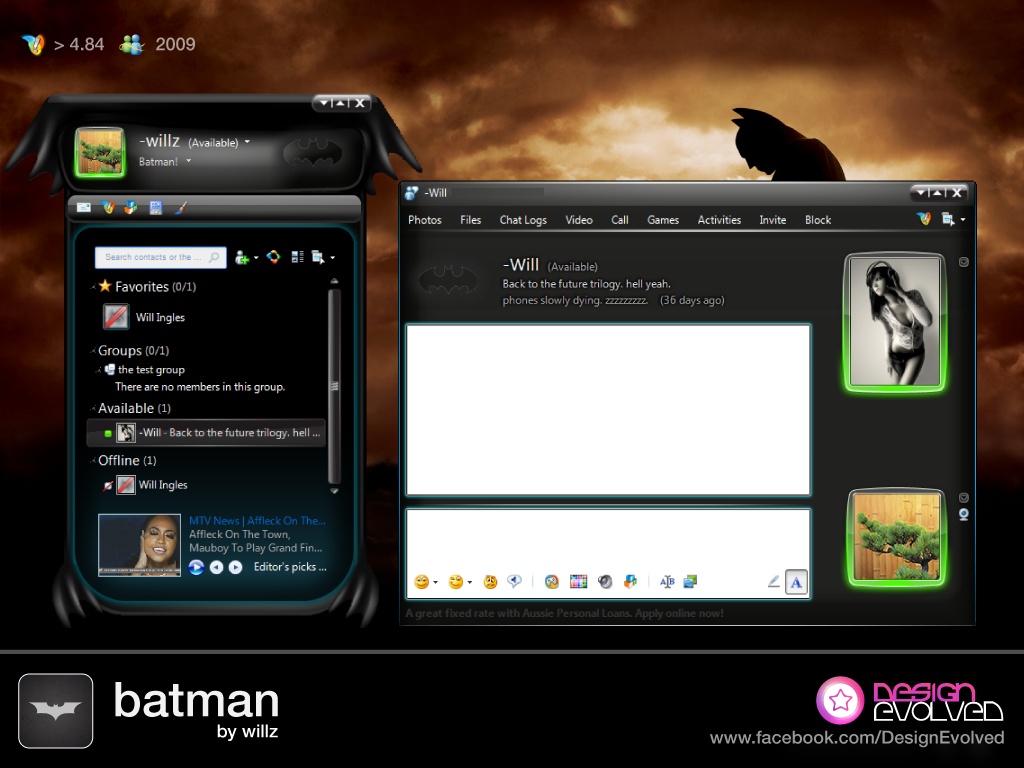Click the contact list scrollbar

point(334,385)
